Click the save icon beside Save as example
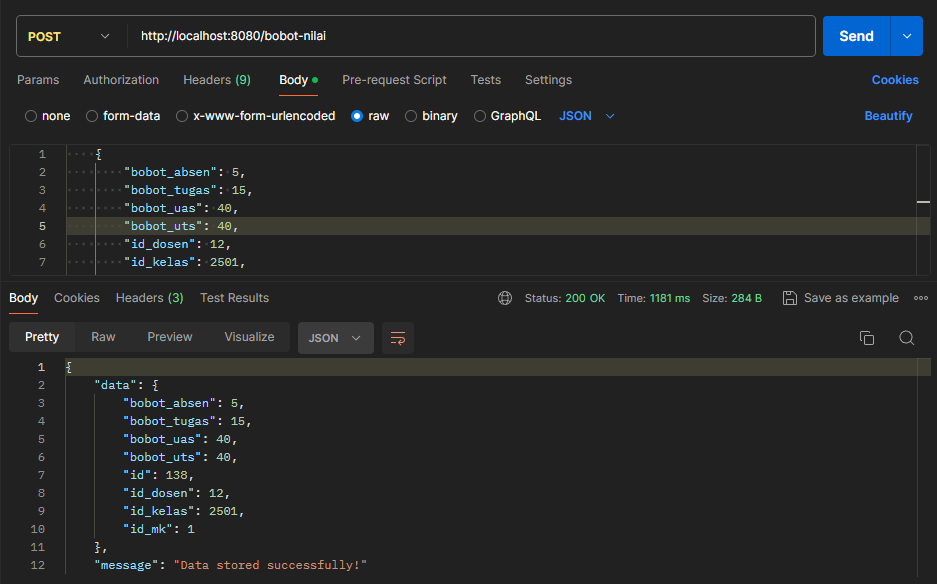Image resolution: width=937 pixels, height=584 pixels. 790,298
